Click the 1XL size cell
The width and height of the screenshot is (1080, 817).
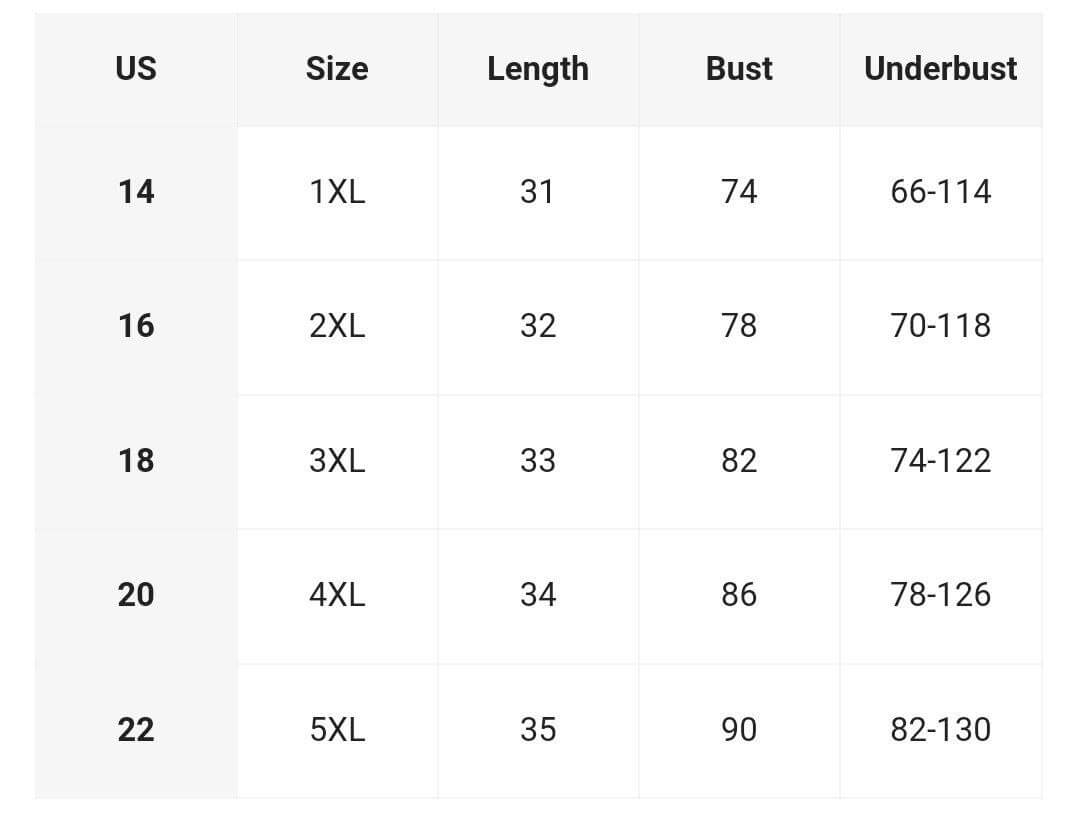tap(337, 191)
